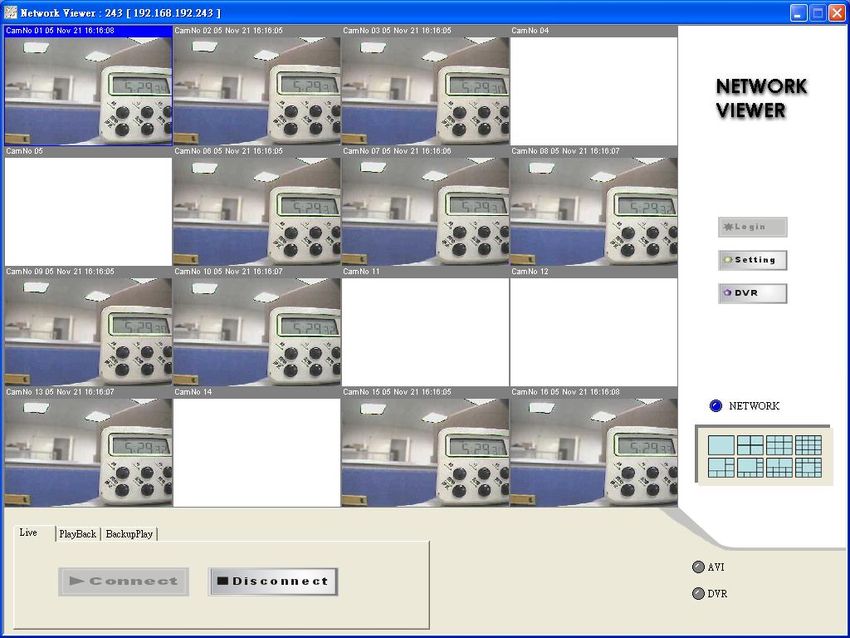Open the BackupPlay tab
Viewport: 850px width, 638px height.
pos(129,534)
